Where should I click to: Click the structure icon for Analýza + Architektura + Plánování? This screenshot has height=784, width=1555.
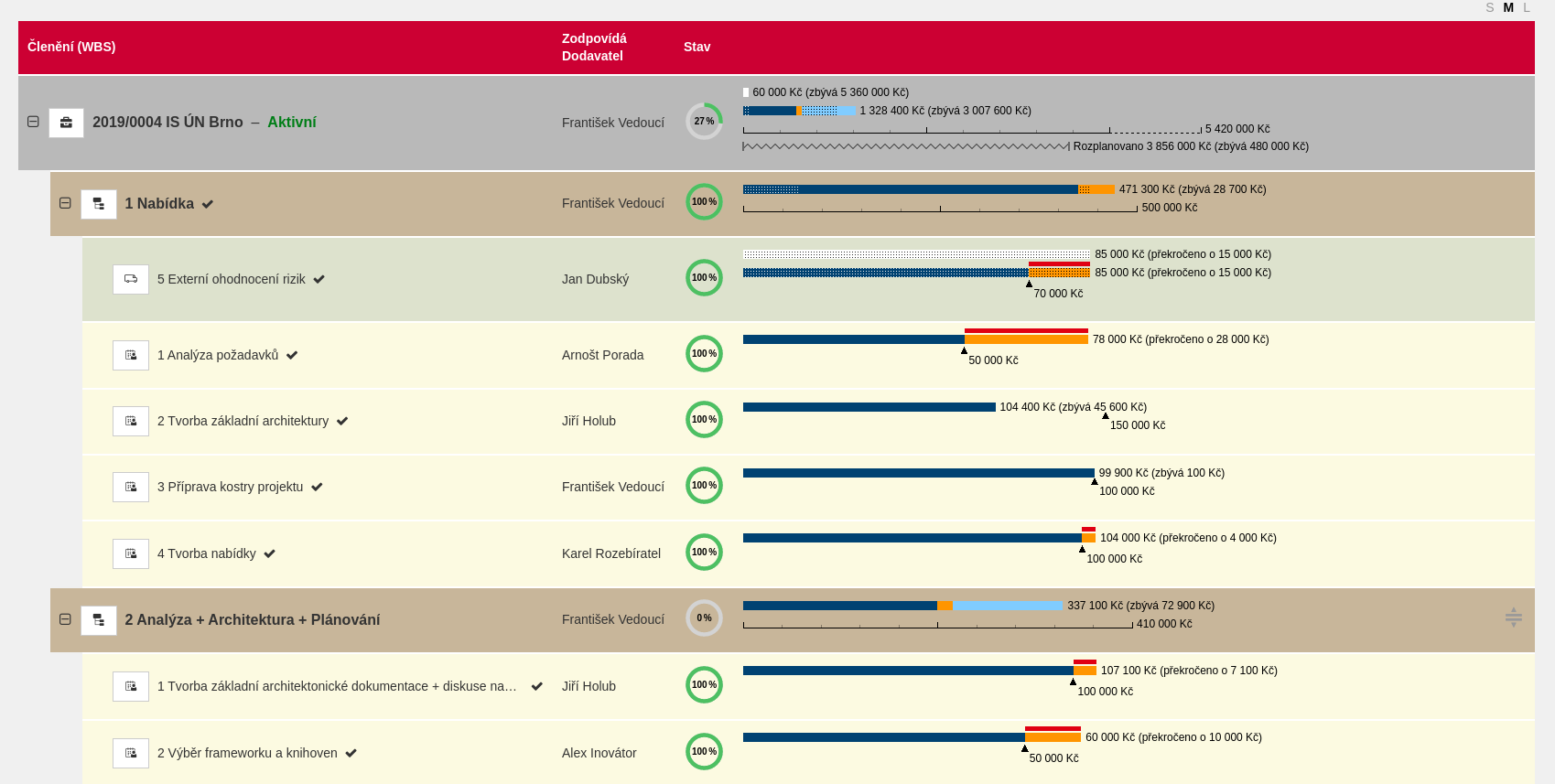click(99, 620)
